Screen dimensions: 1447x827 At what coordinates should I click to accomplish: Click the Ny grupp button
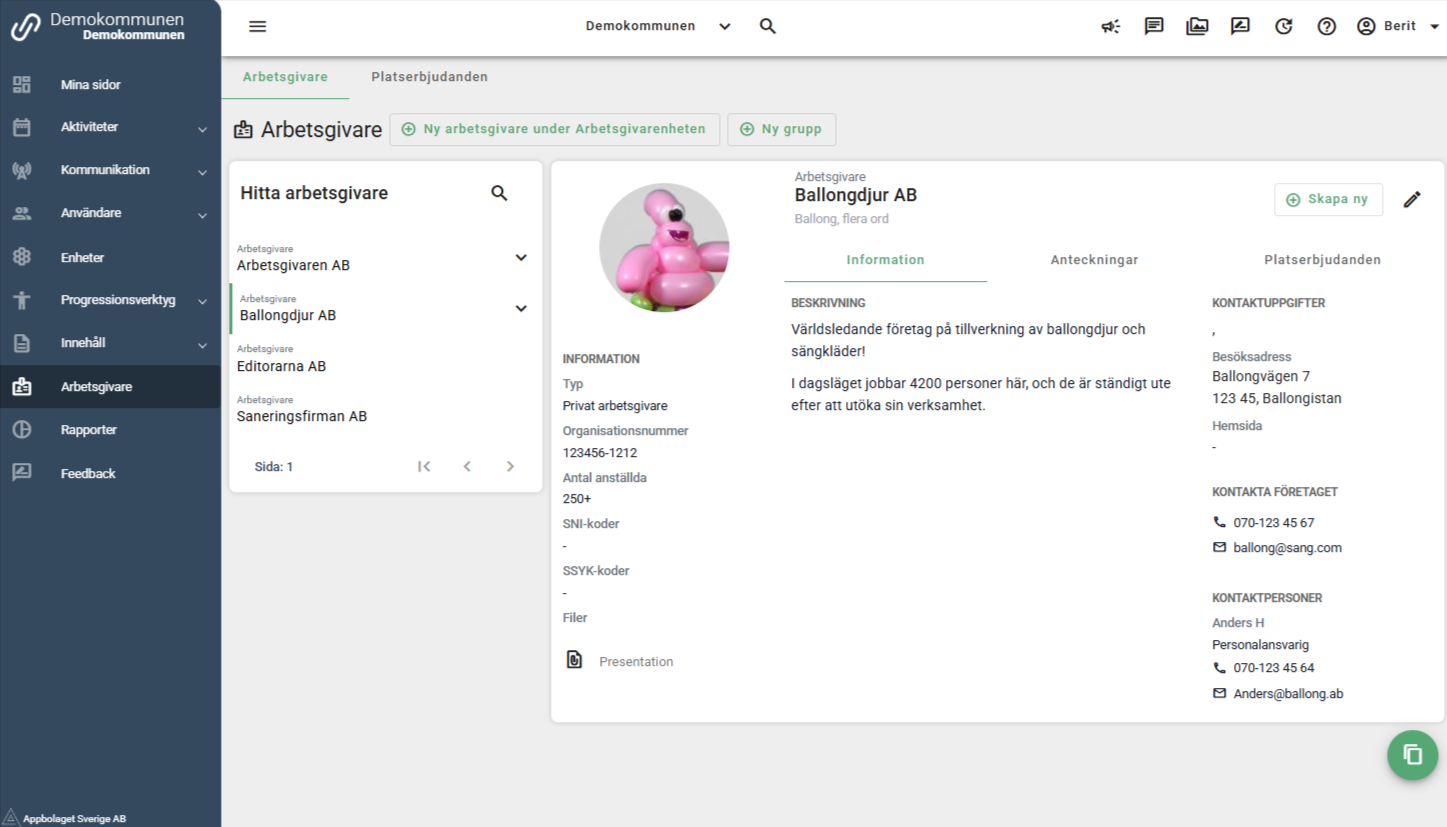[x=781, y=129]
